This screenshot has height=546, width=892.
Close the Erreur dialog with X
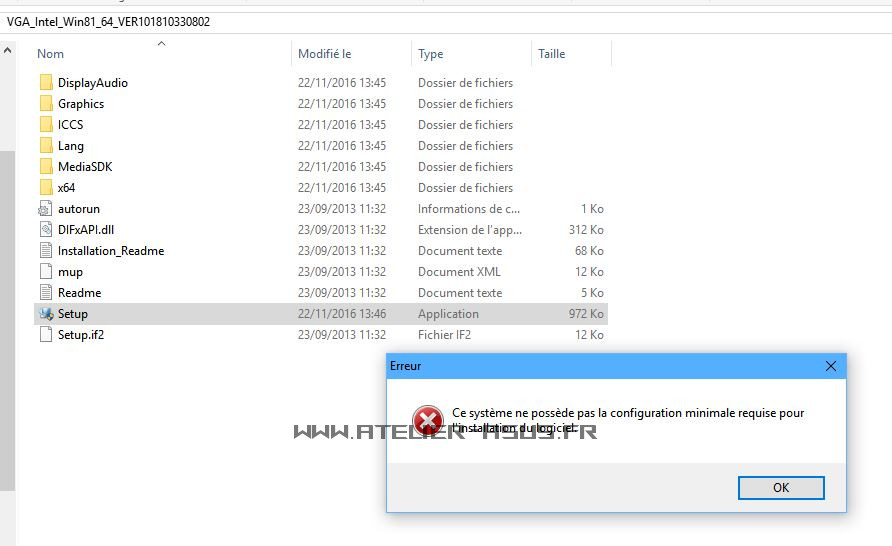point(831,366)
